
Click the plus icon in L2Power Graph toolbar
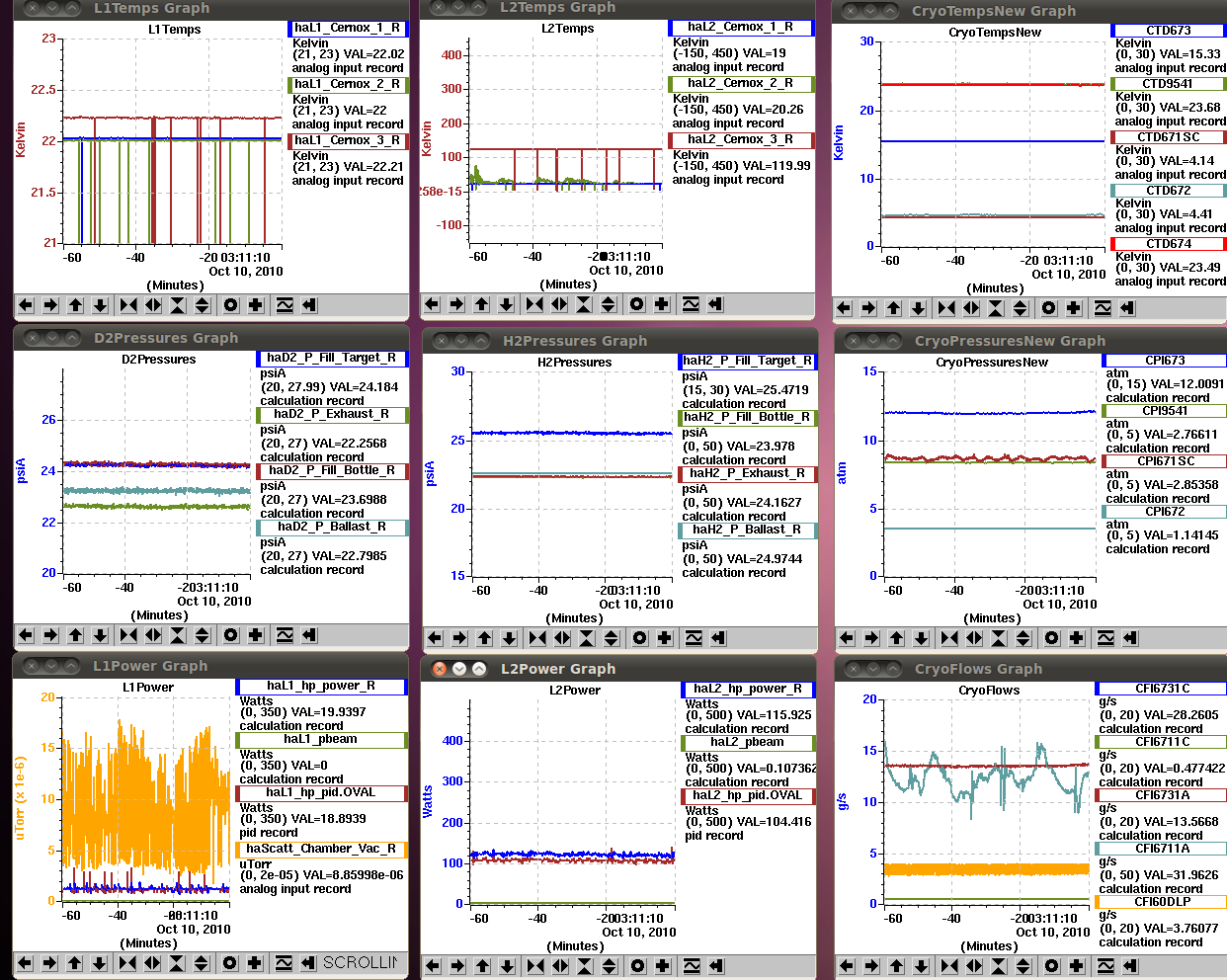(x=663, y=966)
